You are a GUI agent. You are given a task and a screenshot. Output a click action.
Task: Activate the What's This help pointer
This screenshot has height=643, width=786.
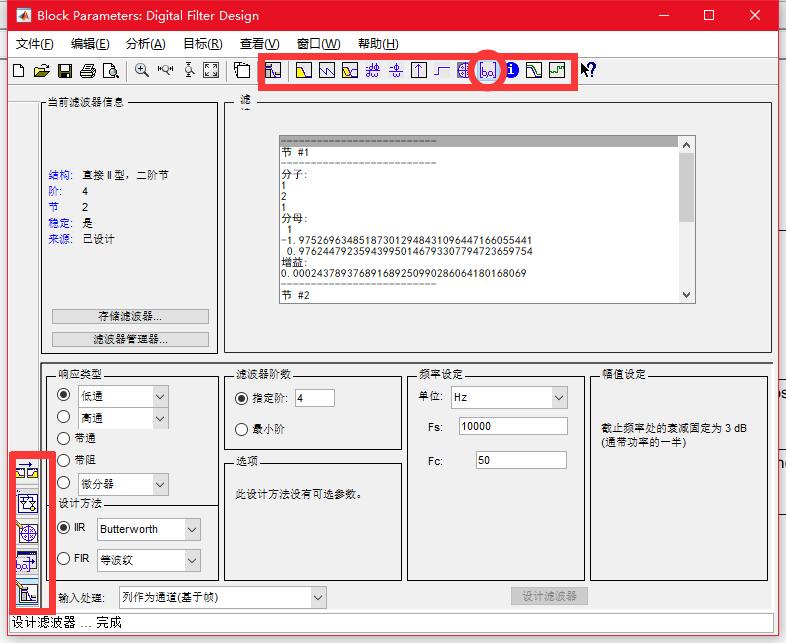[x=588, y=70]
